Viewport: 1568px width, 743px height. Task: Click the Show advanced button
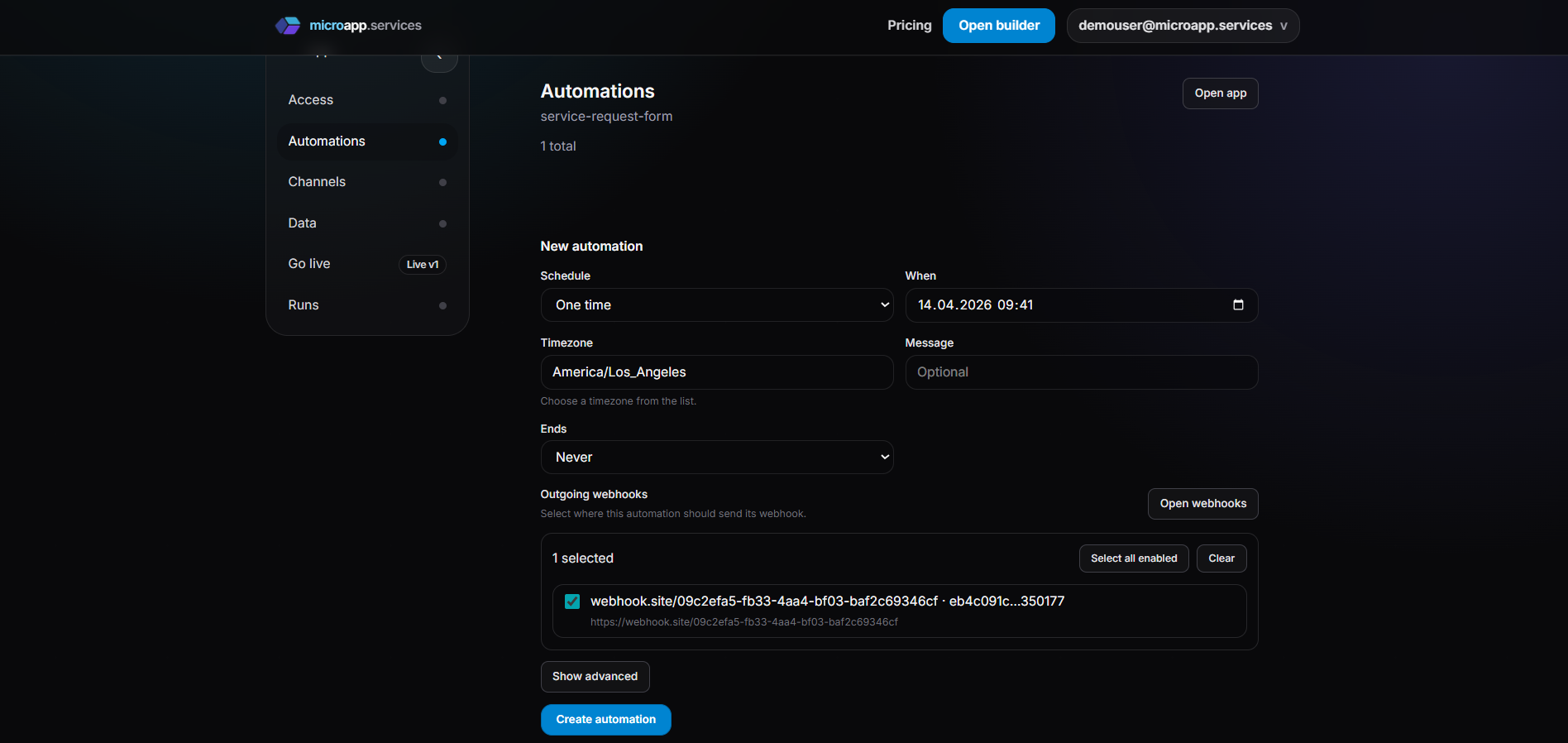[x=595, y=677]
